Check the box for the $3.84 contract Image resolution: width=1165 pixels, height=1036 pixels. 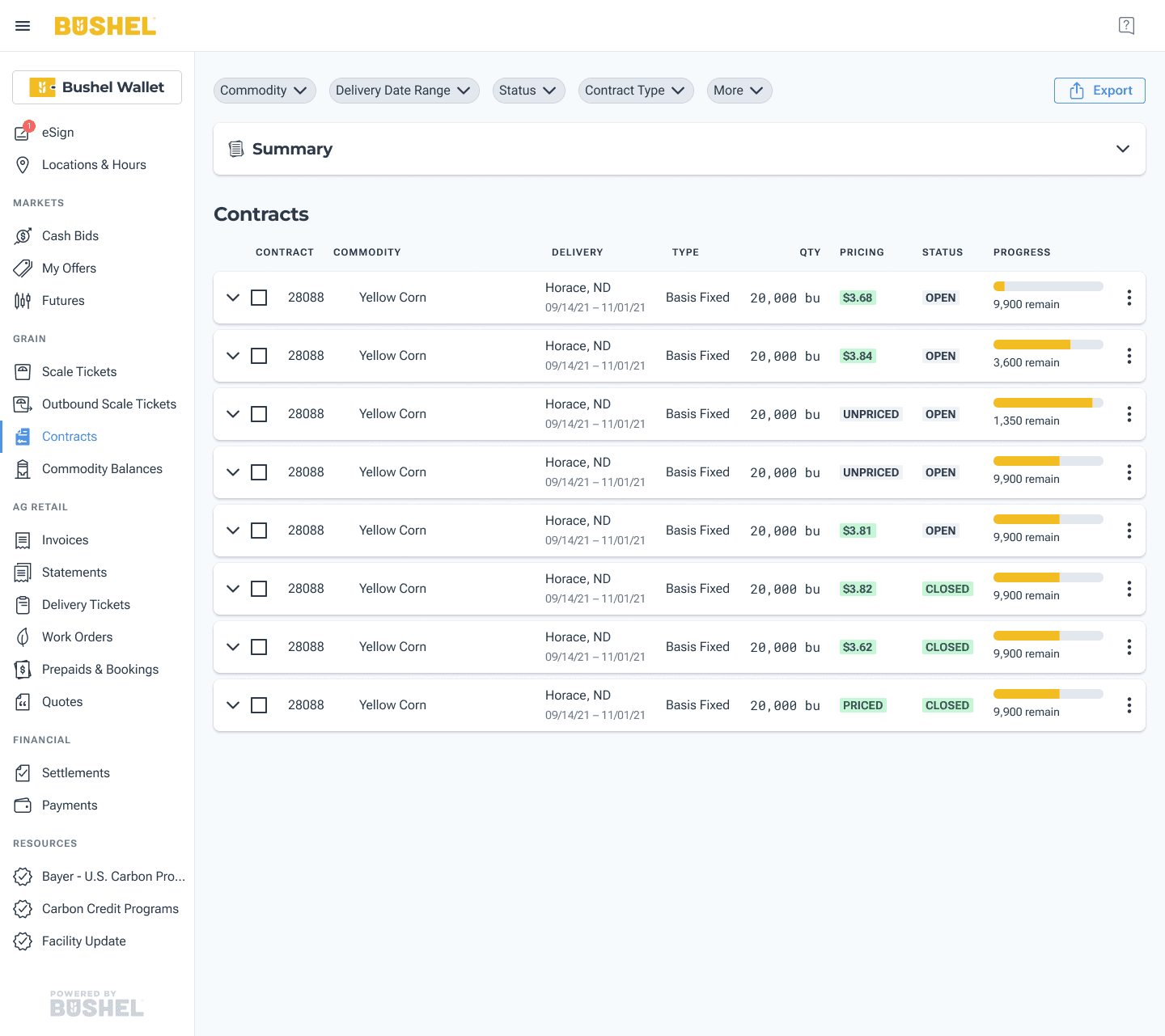pos(259,356)
